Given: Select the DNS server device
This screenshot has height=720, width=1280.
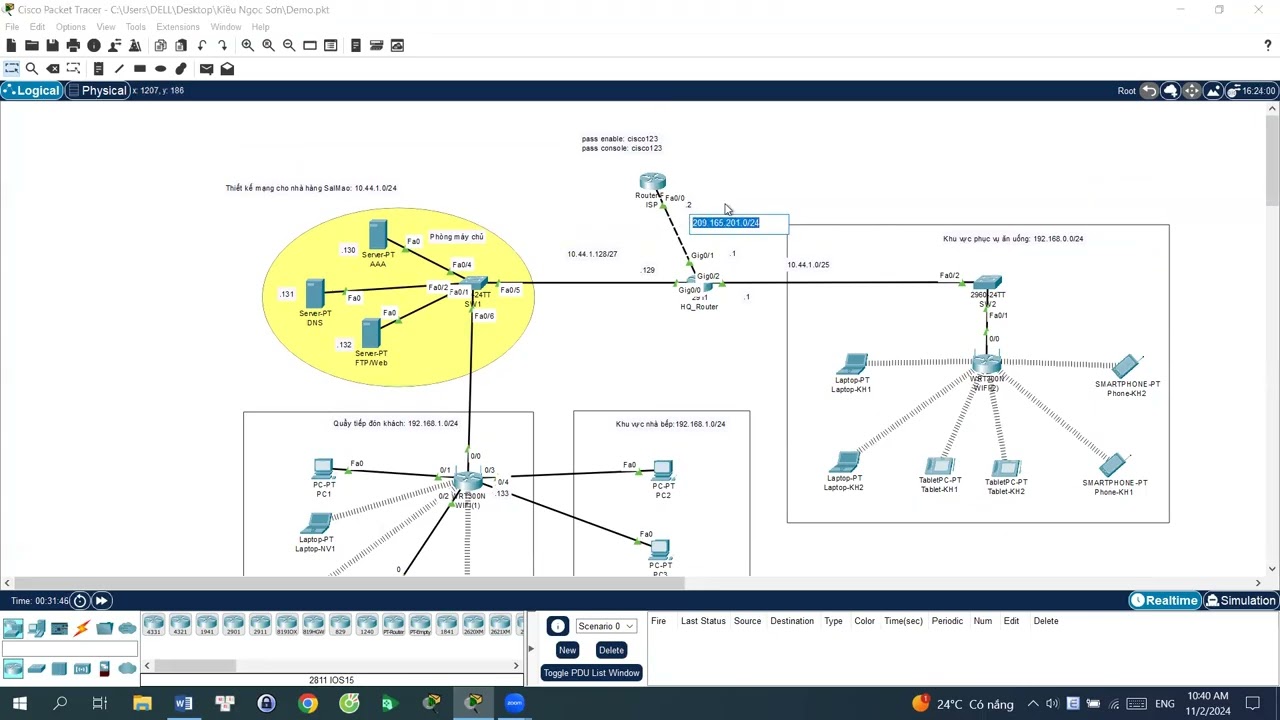Looking at the screenshot, I should pos(315,294).
